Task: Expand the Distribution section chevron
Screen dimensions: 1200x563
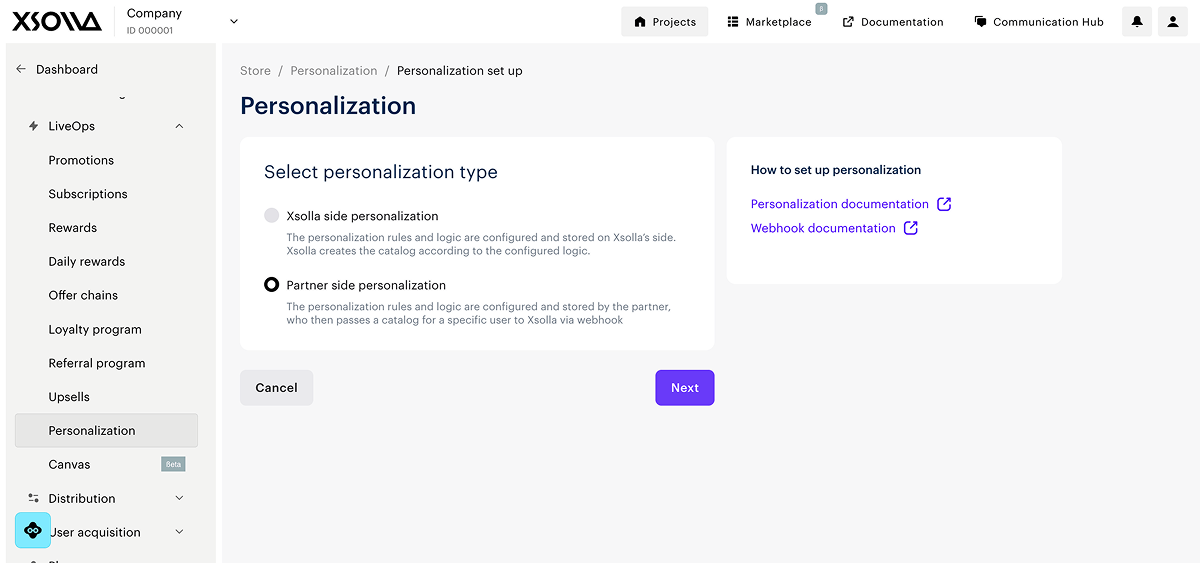Action: click(x=179, y=498)
